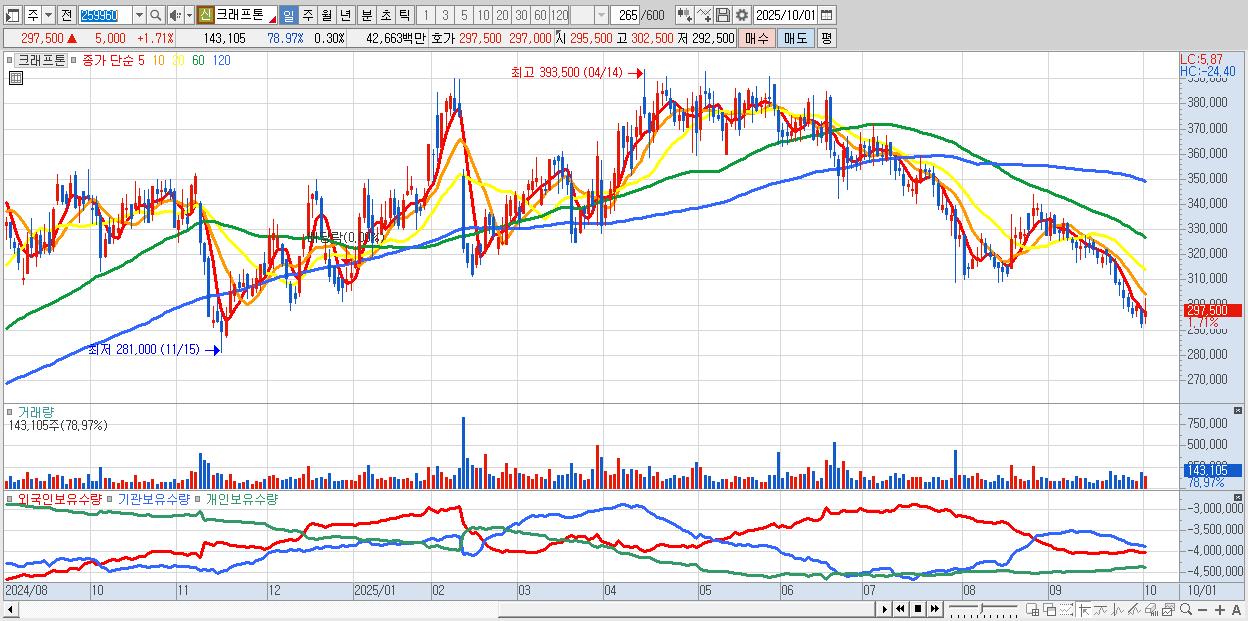Image resolution: width=1248 pixels, height=621 pixels.
Task: Click the eraser delete drawings icon
Action: point(1151,610)
